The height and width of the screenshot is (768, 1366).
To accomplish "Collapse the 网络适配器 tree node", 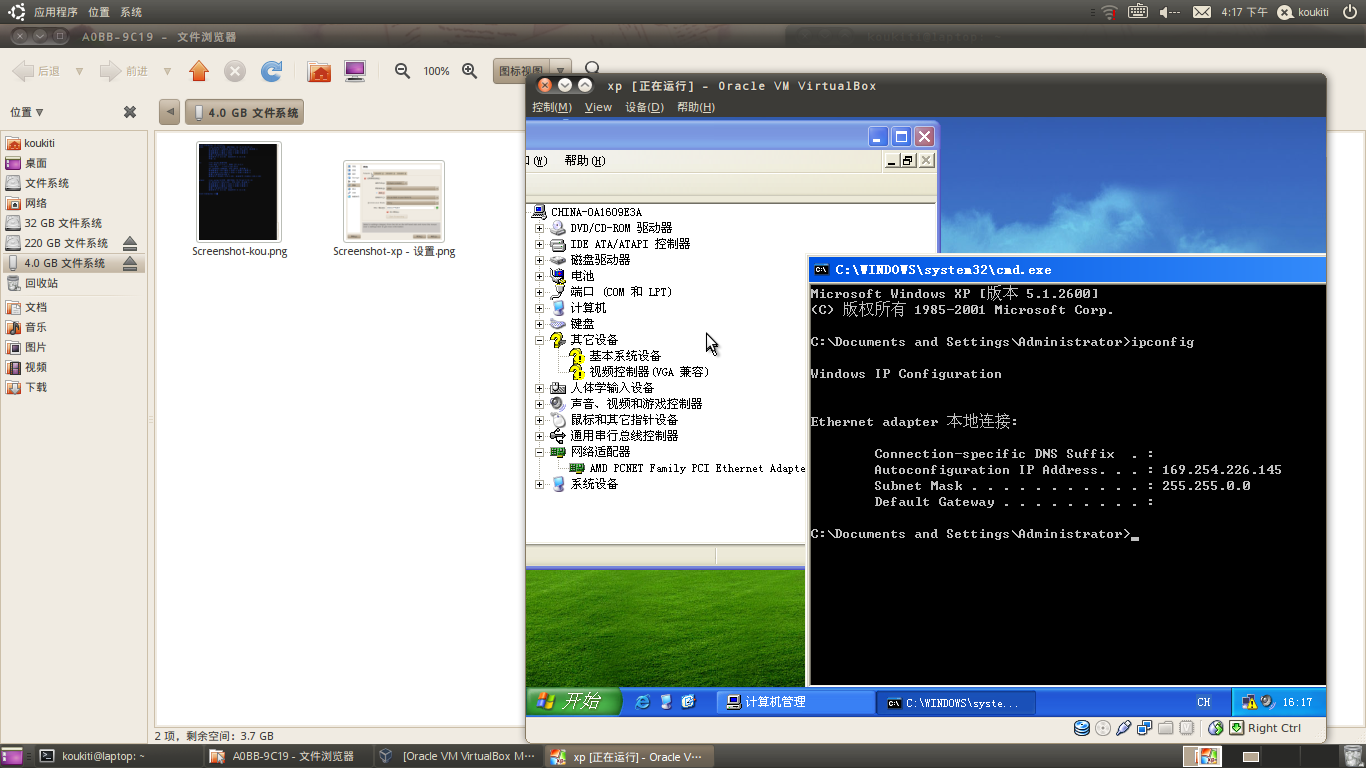I will pos(540,452).
